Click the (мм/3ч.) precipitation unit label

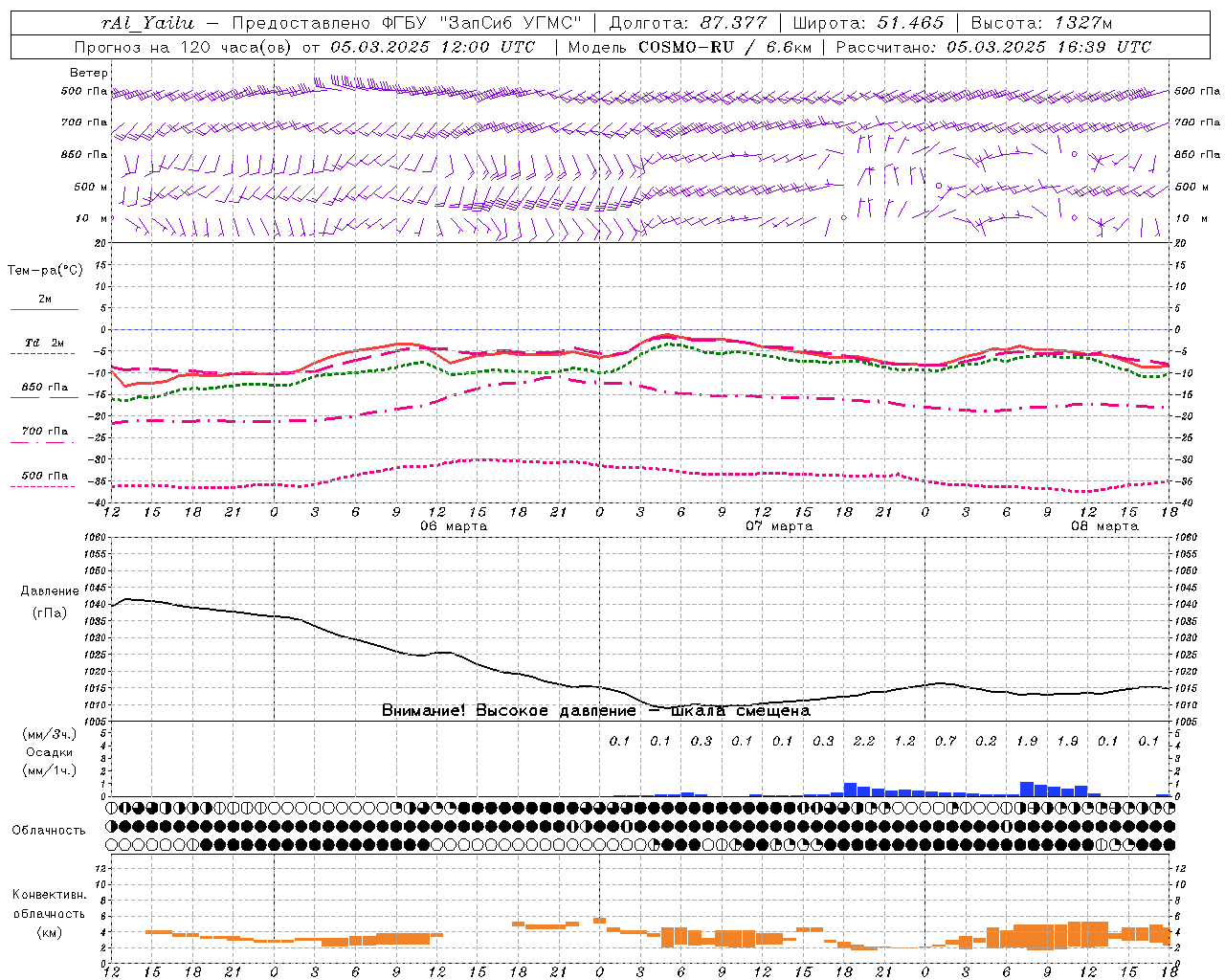coord(50,734)
